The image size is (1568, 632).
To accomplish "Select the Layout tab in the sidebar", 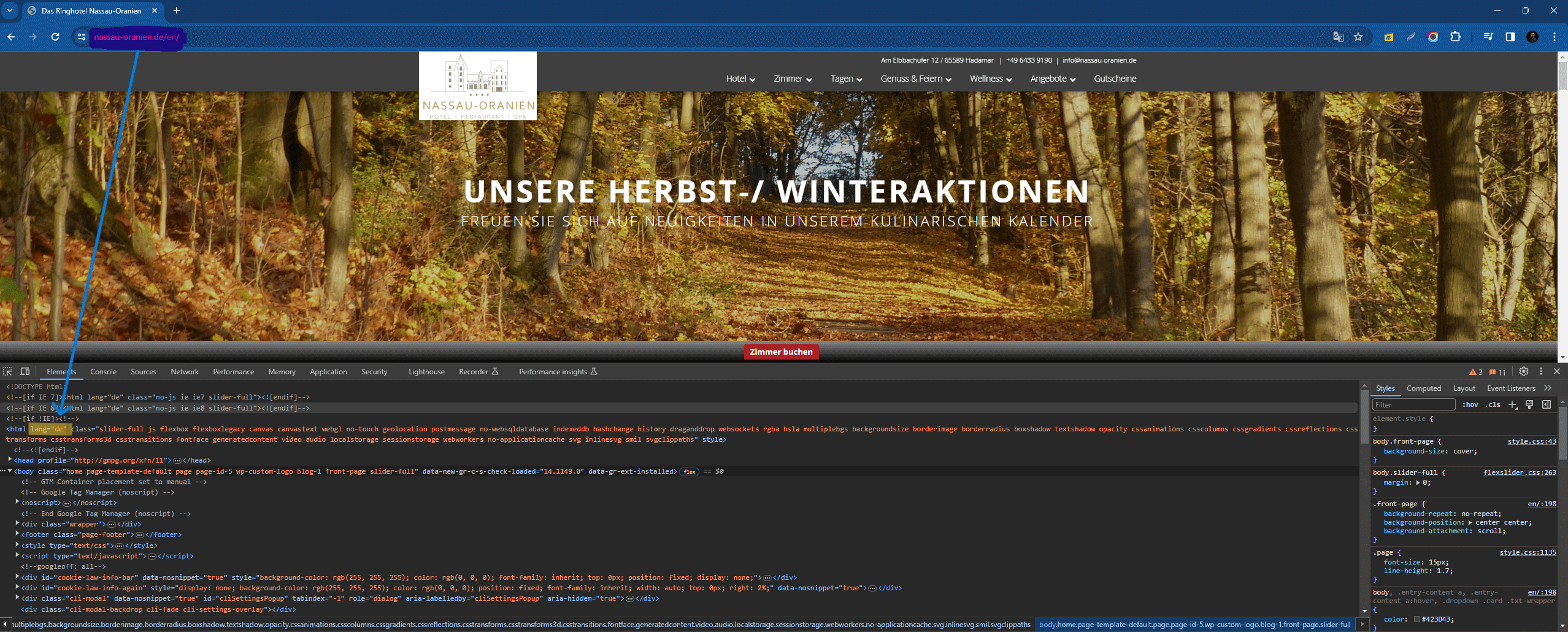I will 1464,388.
